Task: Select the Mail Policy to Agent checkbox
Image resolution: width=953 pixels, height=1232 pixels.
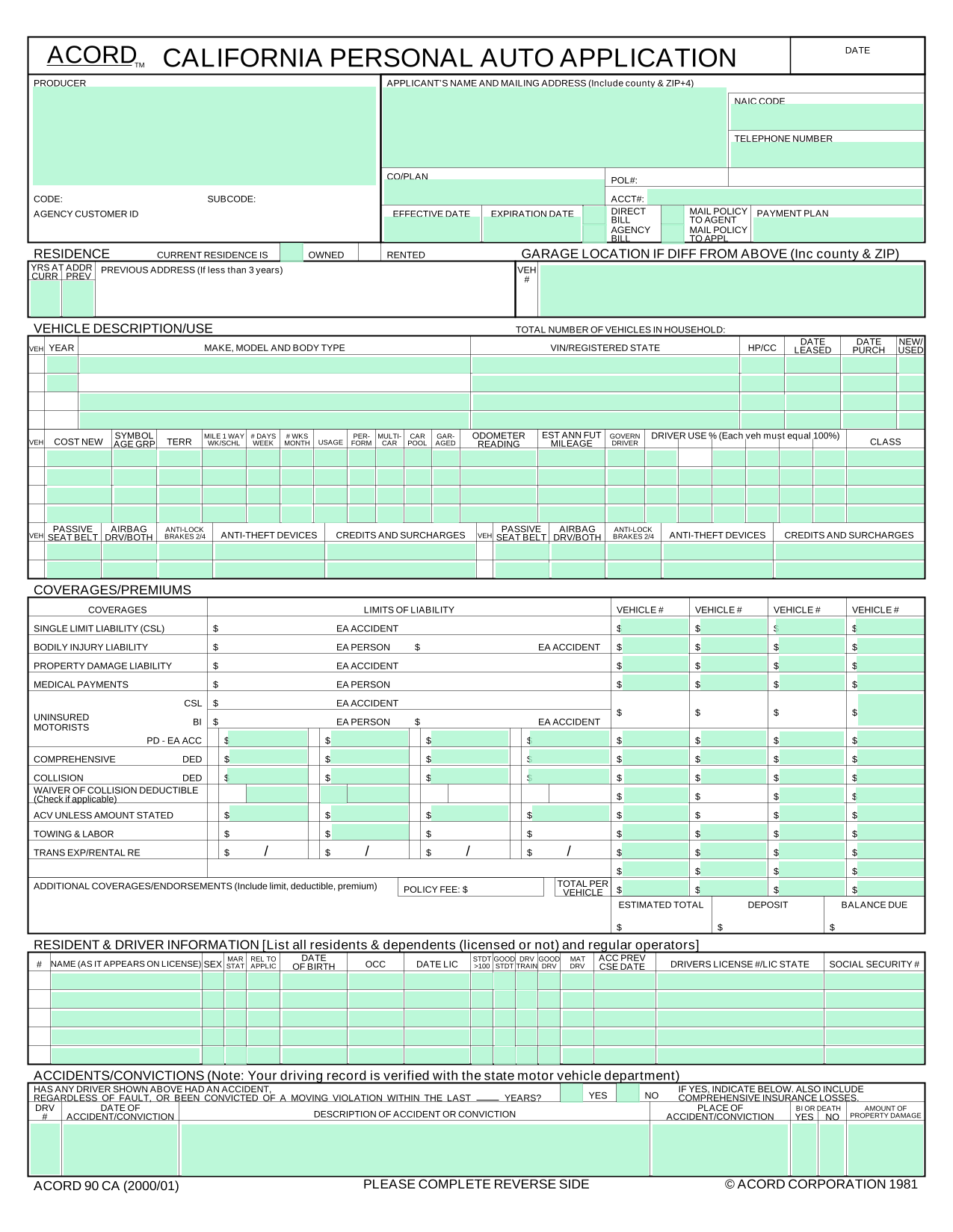Action: 673,215
